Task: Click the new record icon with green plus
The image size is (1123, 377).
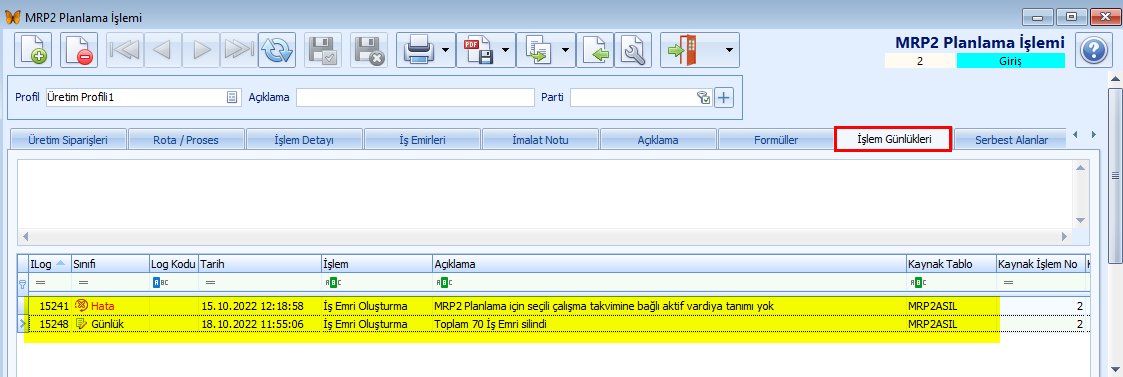Action: [x=33, y=50]
